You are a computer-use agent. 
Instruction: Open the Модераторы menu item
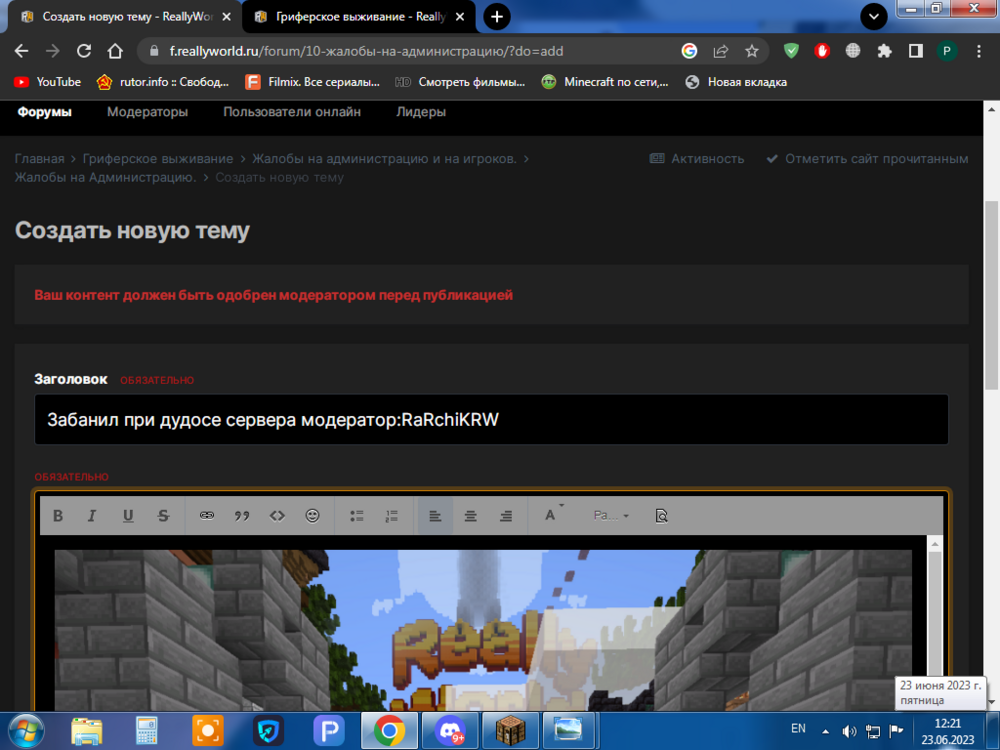147,112
